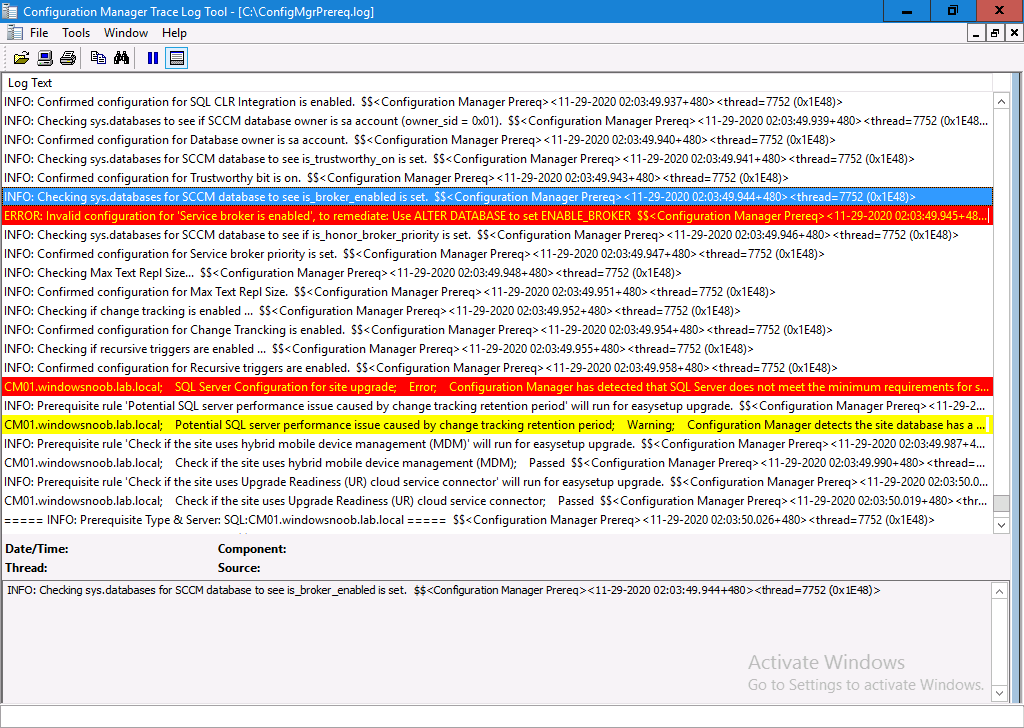The height and width of the screenshot is (728, 1024).
Task: Select the '===== INFO: Prerequisite Type & Server' line
Action: click(x=497, y=520)
